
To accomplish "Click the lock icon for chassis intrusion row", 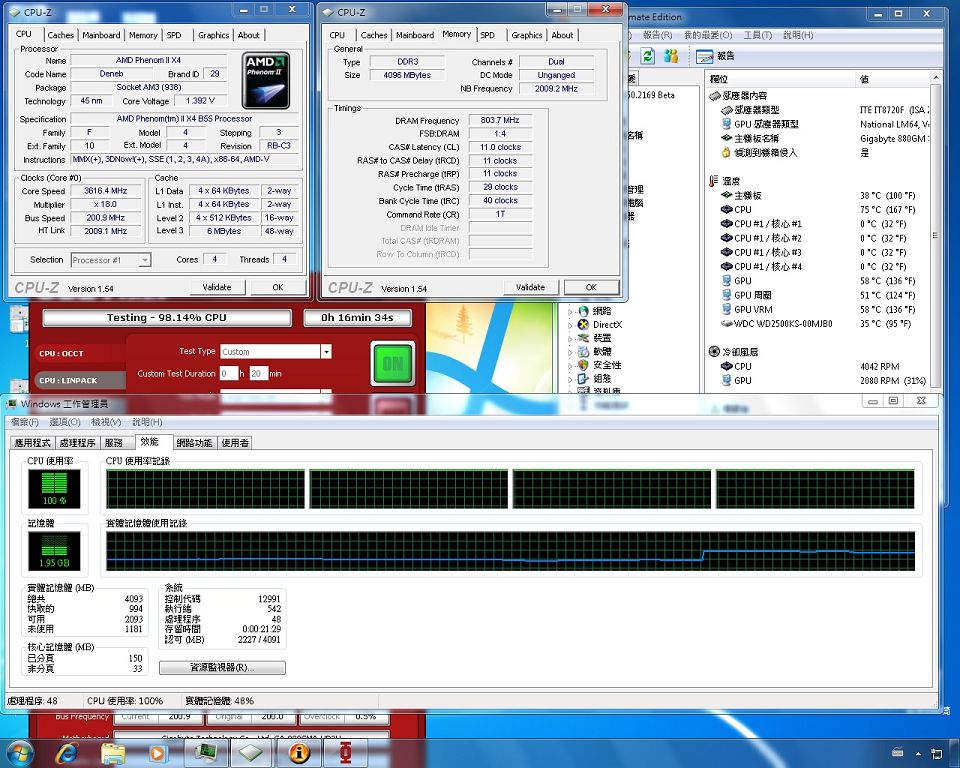I will 726,152.
